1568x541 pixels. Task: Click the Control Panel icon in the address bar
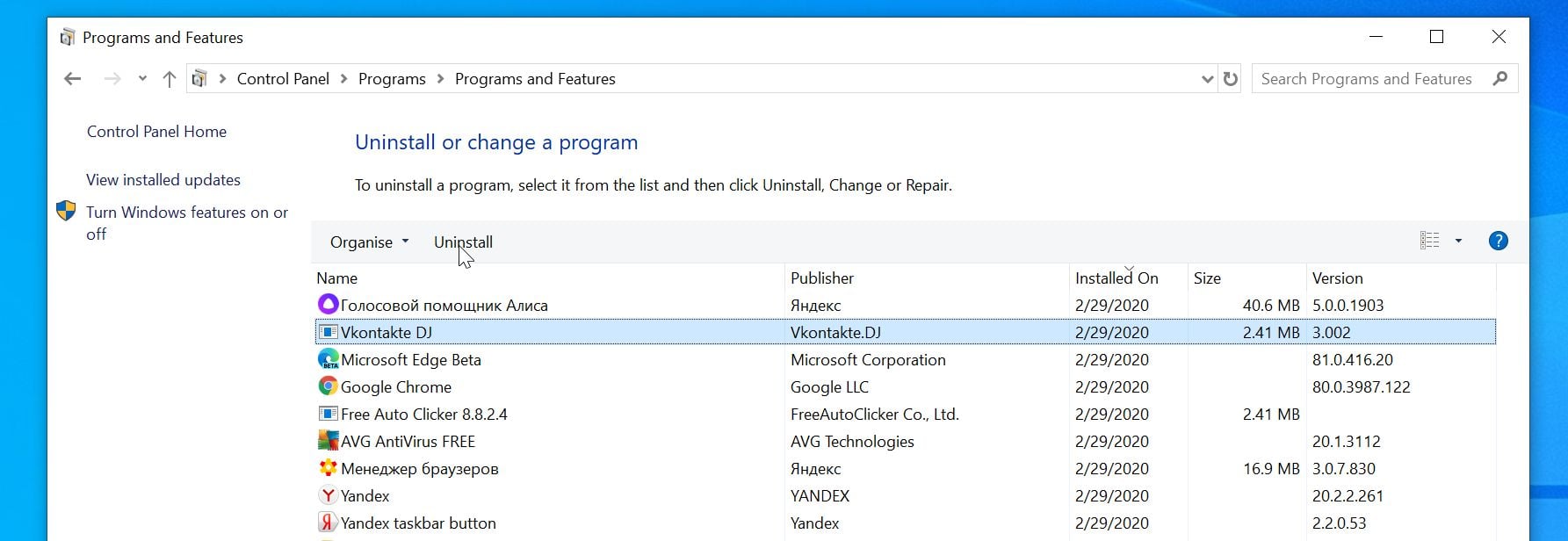tap(199, 79)
